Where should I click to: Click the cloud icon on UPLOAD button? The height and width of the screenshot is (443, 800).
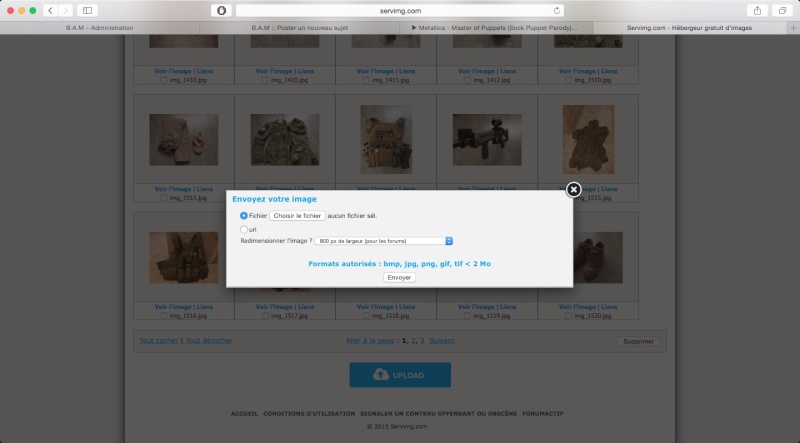click(381, 375)
